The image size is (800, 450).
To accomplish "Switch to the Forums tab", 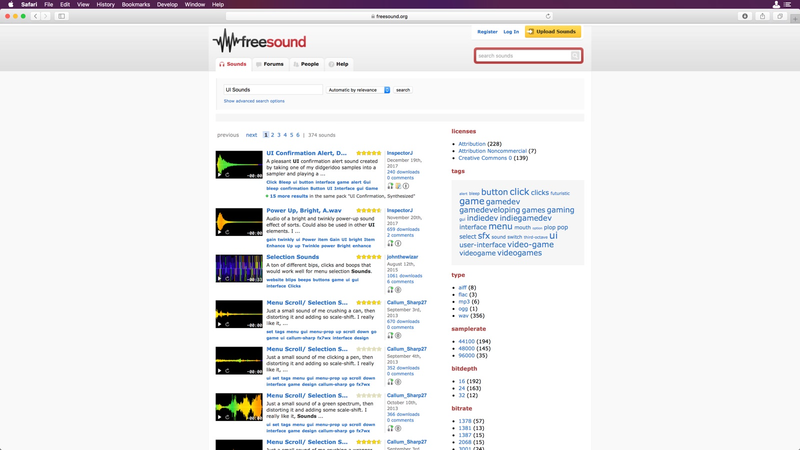I will tap(270, 64).
